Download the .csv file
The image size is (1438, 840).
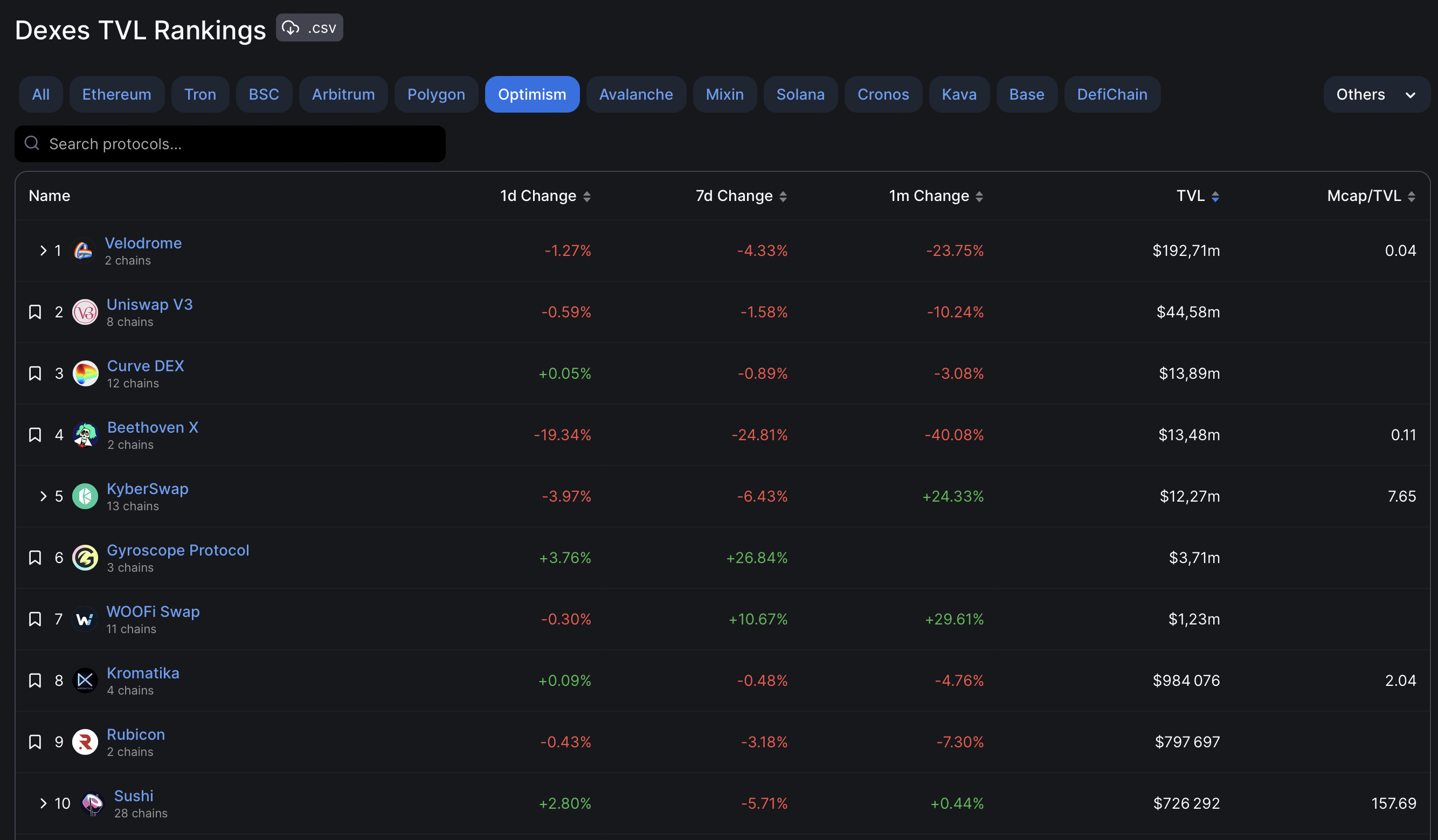point(309,28)
